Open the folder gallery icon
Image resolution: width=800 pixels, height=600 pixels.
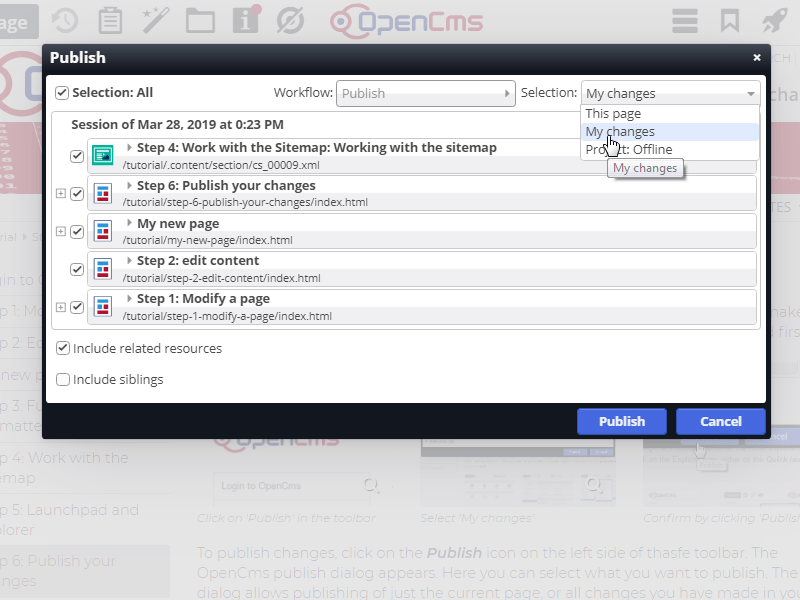point(200,21)
